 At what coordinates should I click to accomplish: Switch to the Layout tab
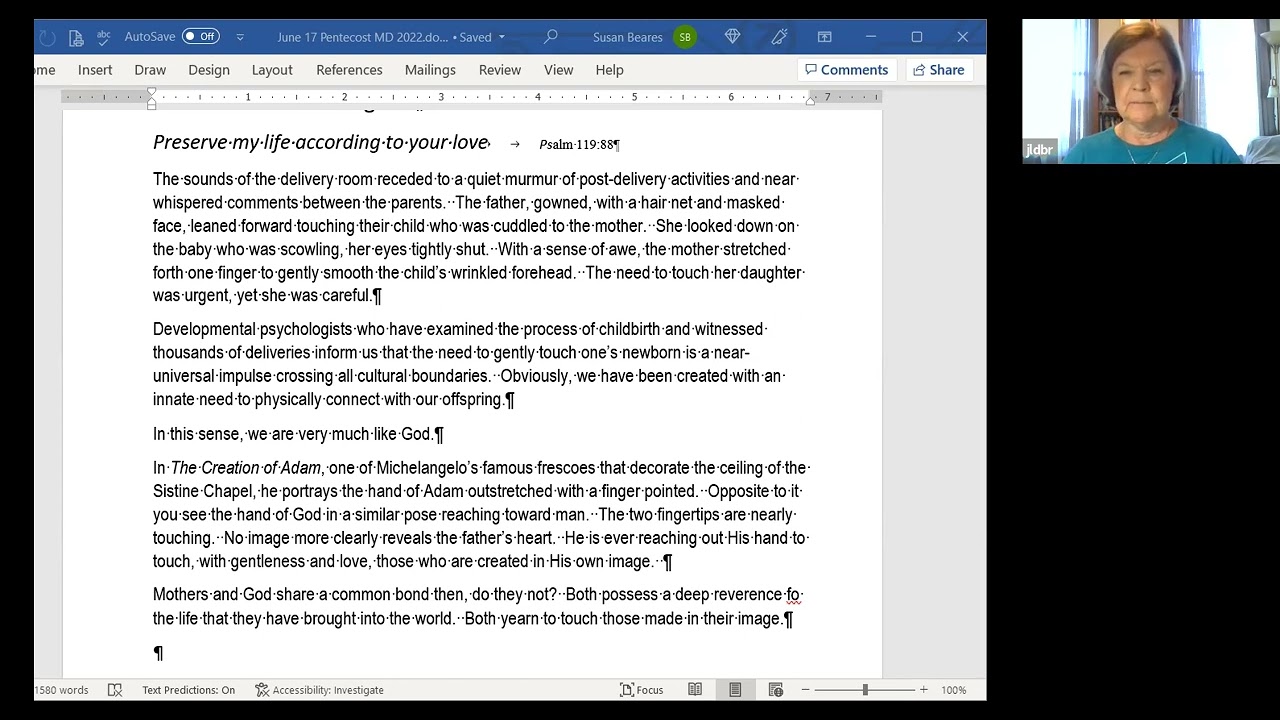[x=272, y=70]
